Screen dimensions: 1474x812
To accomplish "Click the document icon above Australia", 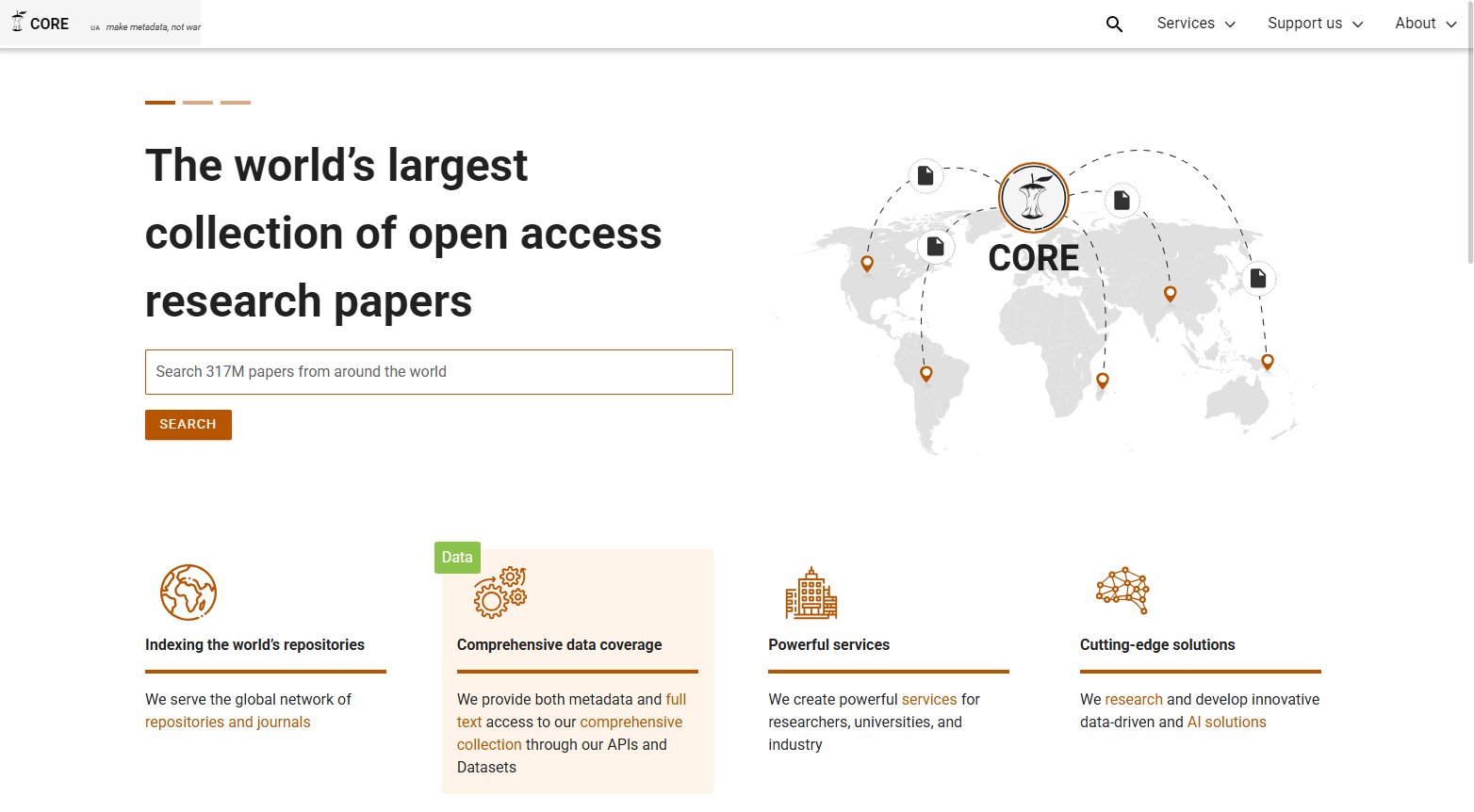I will (x=1258, y=279).
